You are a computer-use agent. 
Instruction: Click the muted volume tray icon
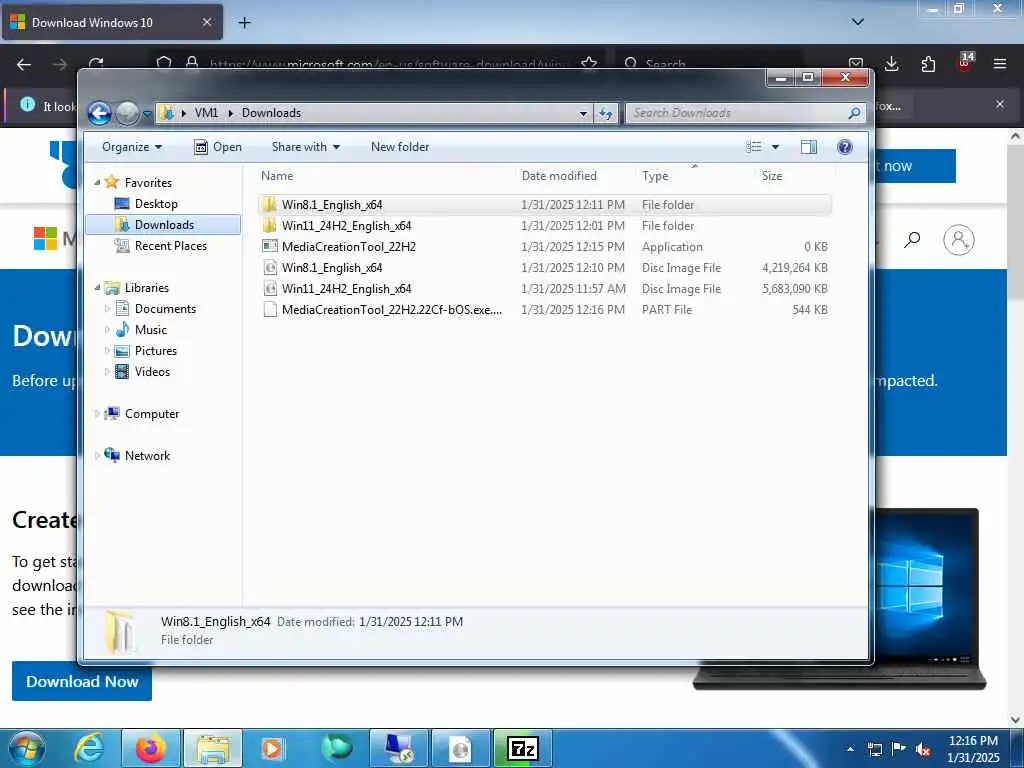[x=923, y=750]
